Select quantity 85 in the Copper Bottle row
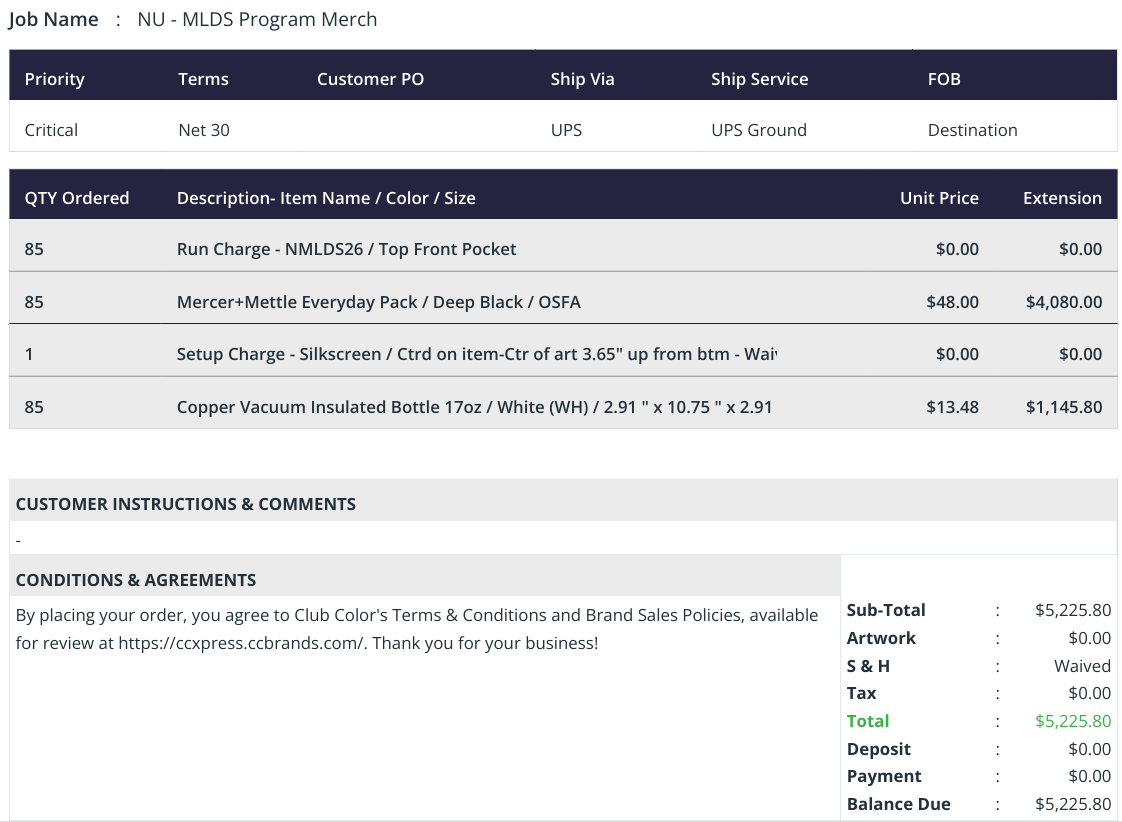 coord(34,407)
